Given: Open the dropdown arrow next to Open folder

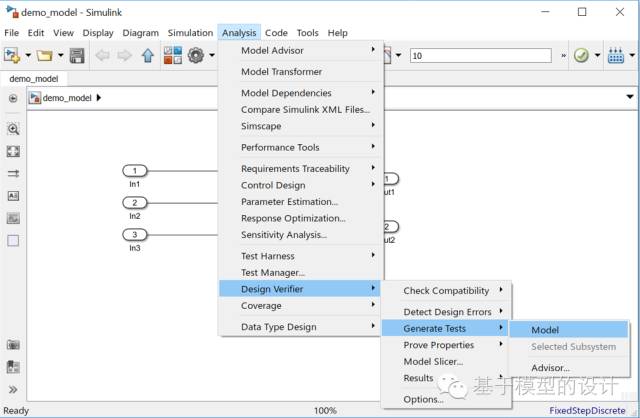Looking at the screenshot, I should tap(59, 56).
